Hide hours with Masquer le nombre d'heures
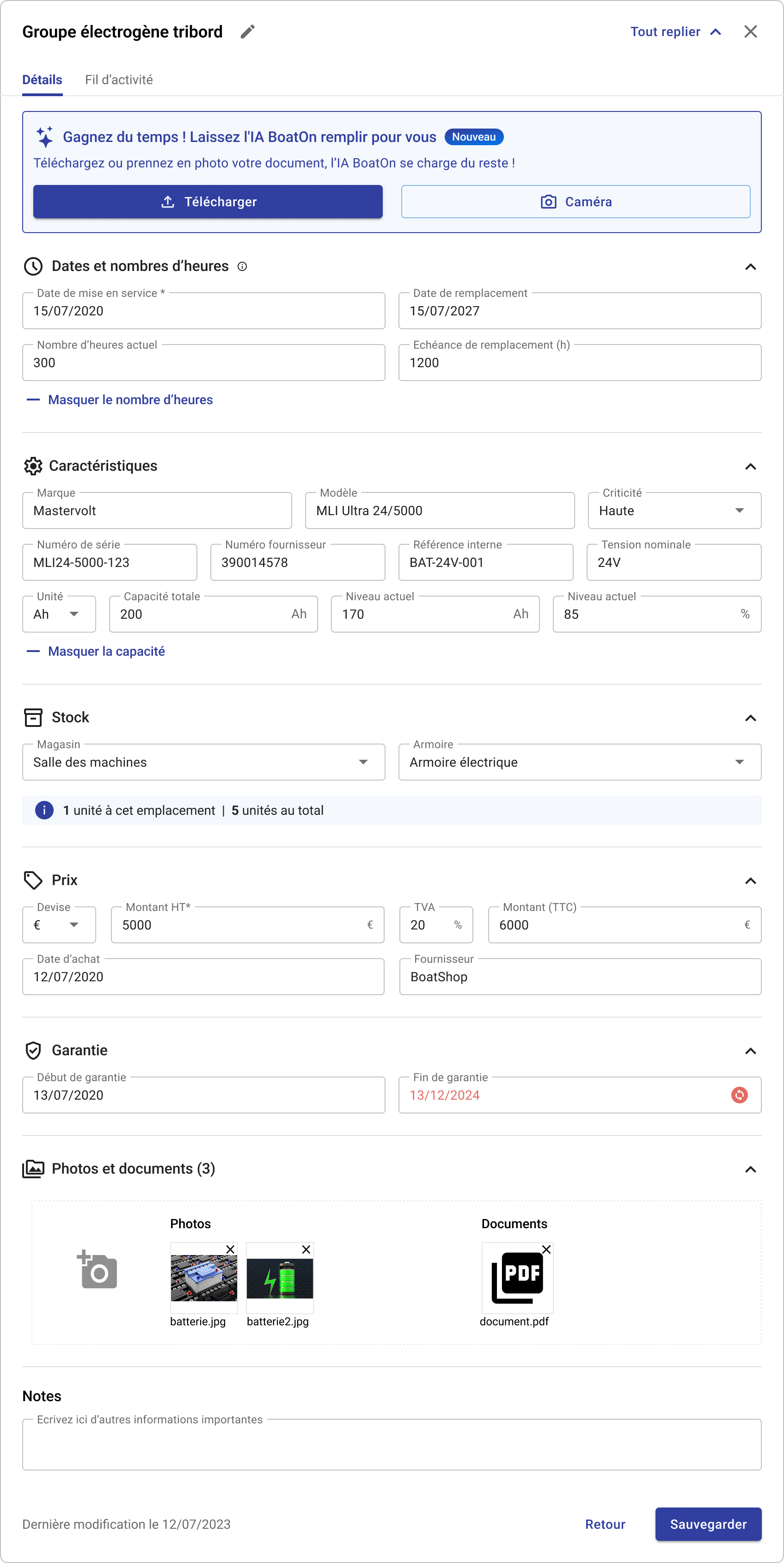Viewport: 784px width, 1563px height. click(130, 400)
